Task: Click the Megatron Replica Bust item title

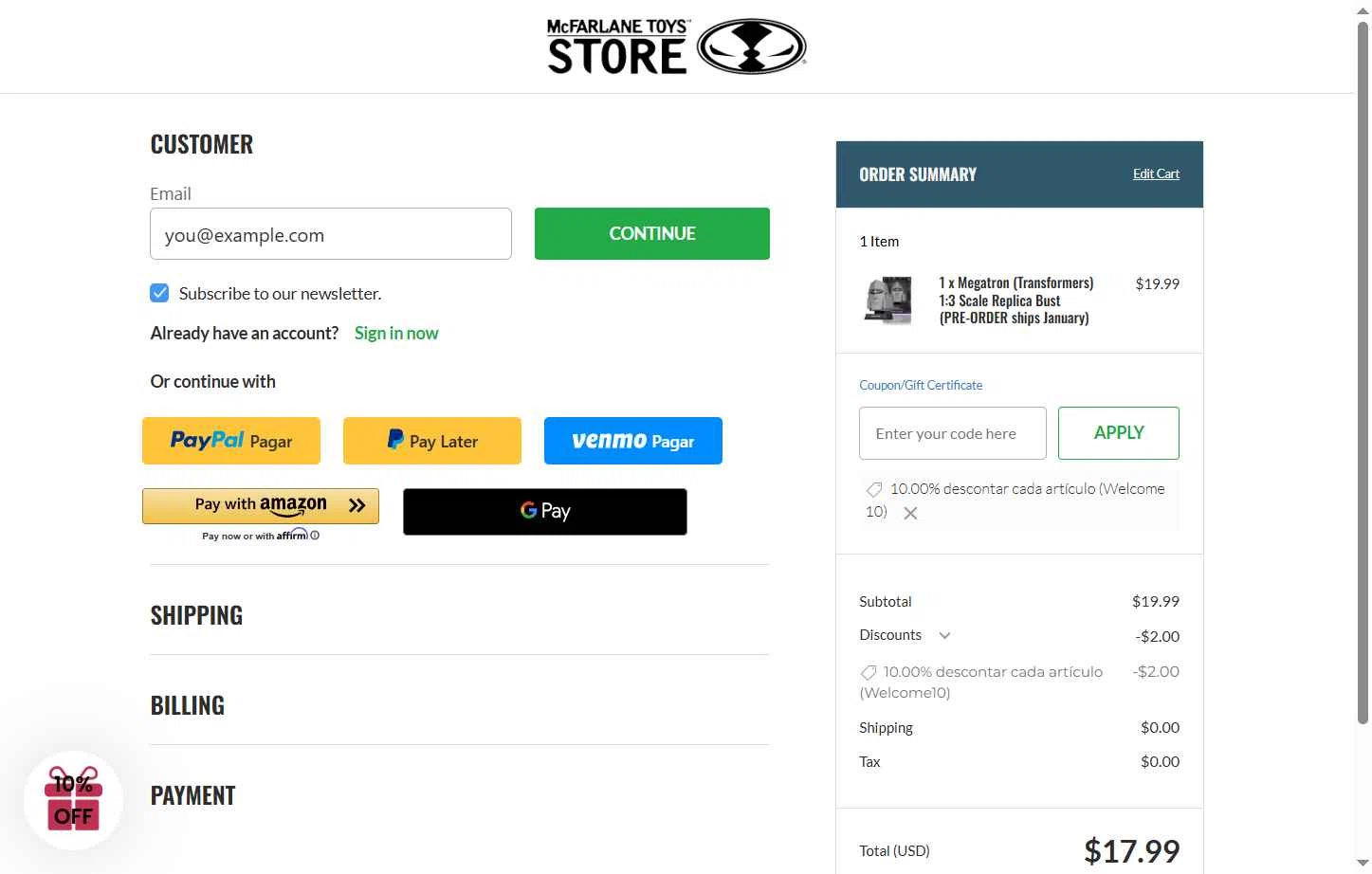Action: tap(1015, 300)
